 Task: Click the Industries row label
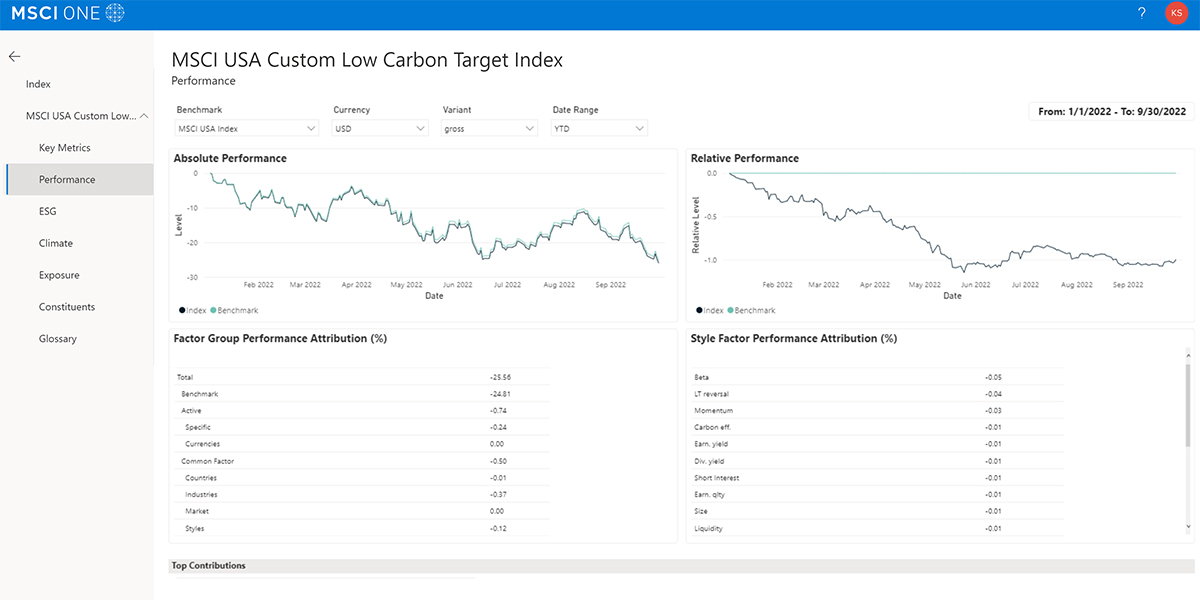click(x=201, y=495)
